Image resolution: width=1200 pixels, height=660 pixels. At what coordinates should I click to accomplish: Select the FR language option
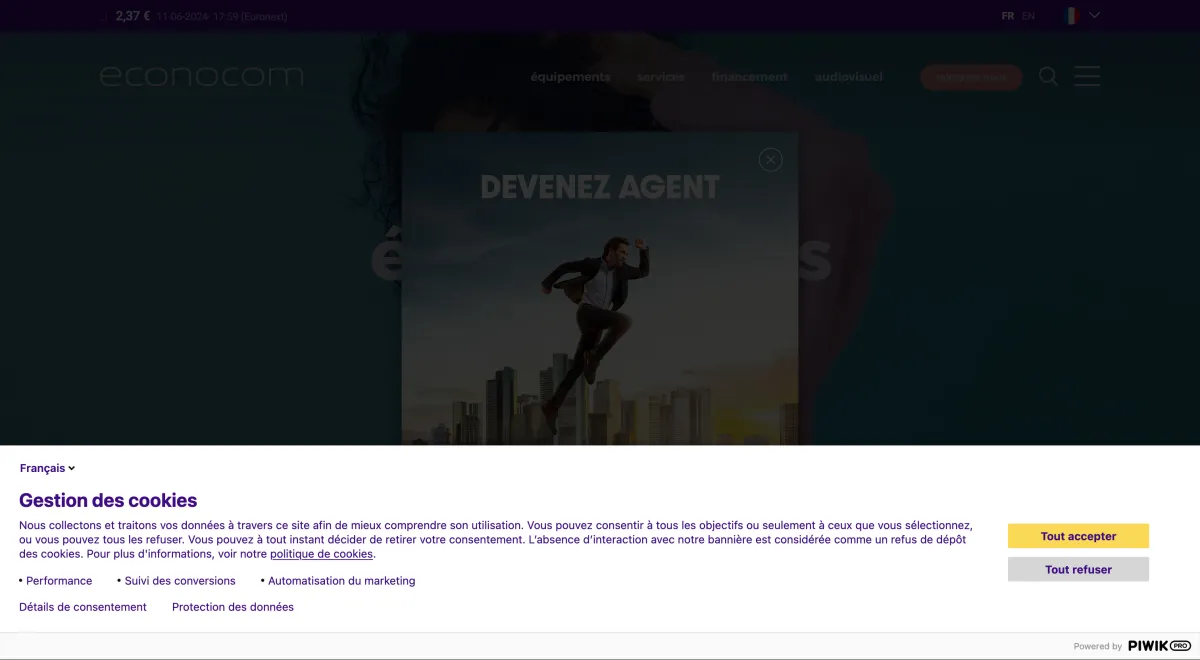click(1008, 16)
